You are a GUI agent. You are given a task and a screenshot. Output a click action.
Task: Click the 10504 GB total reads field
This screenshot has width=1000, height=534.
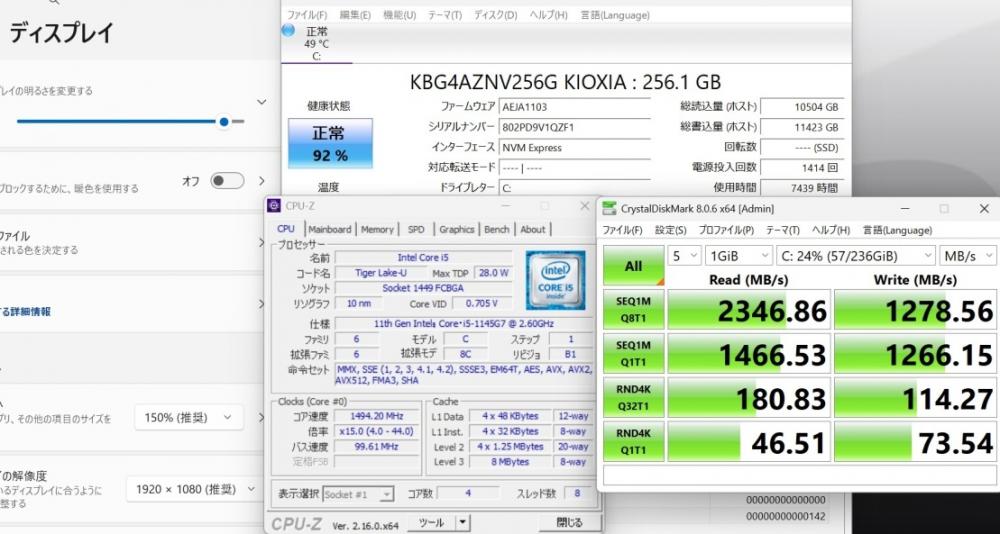click(x=802, y=107)
